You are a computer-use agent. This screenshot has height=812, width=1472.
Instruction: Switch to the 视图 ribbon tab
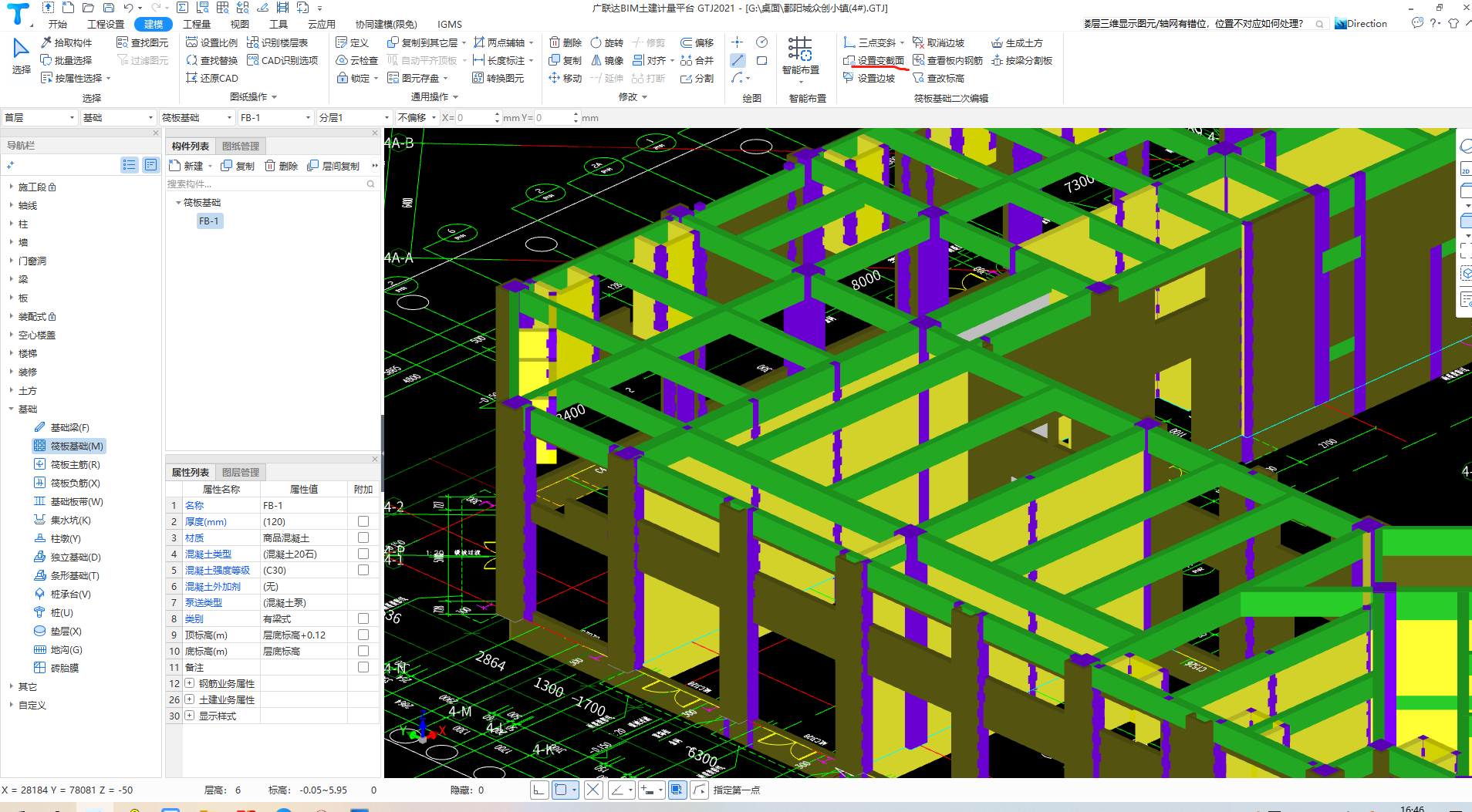pos(240,24)
